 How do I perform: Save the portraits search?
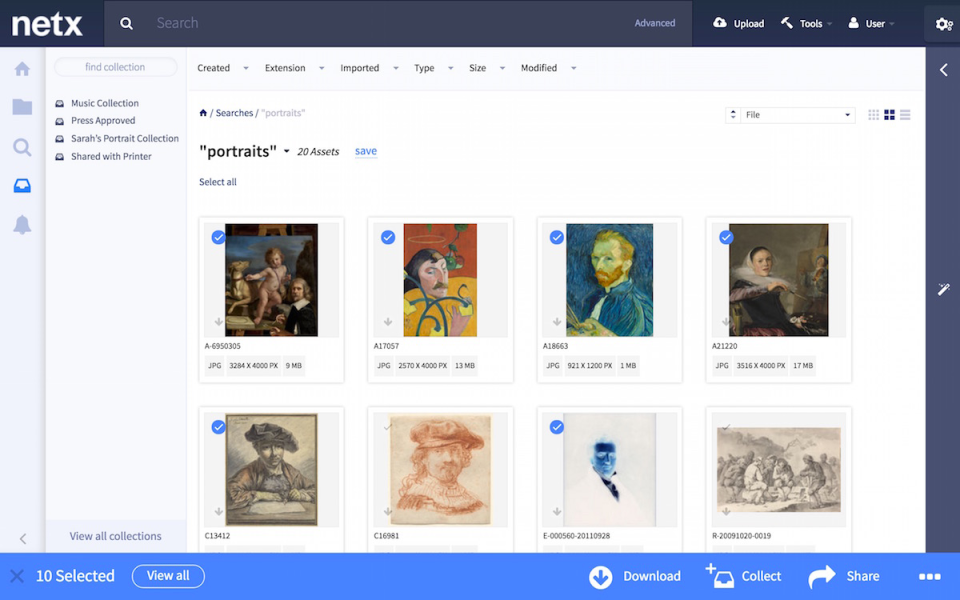coord(366,151)
